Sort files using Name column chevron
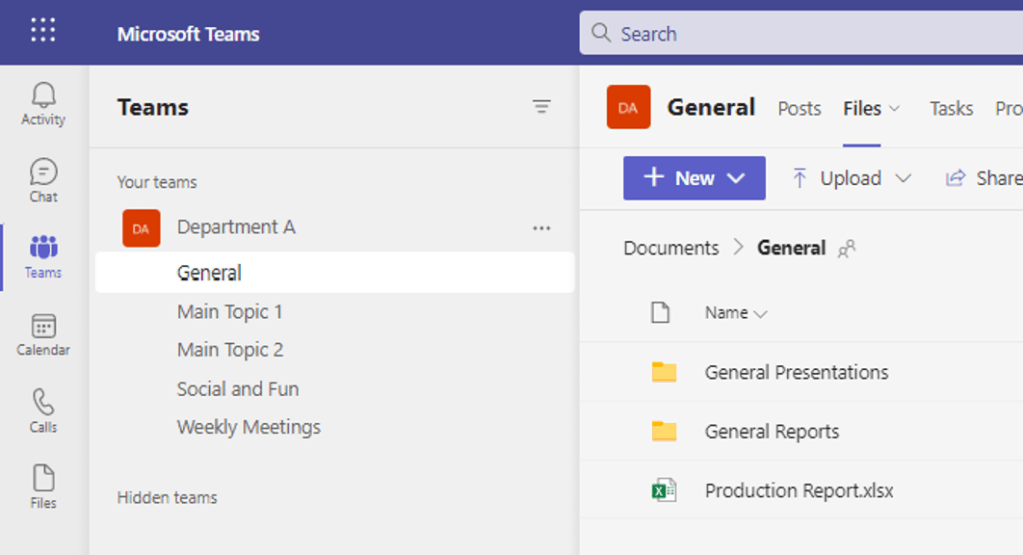Viewport: 1023px width, 555px height. point(760,314)
